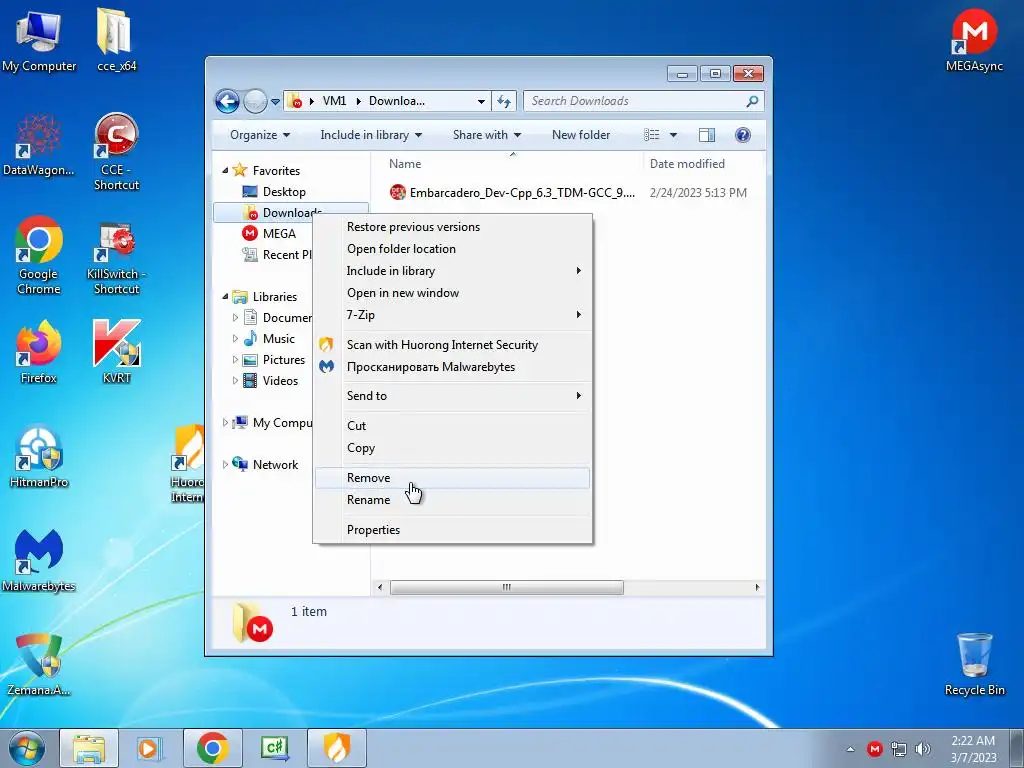Sort by the Name column header
This screenshot has height=768, width=1024.
coord(507,164)
